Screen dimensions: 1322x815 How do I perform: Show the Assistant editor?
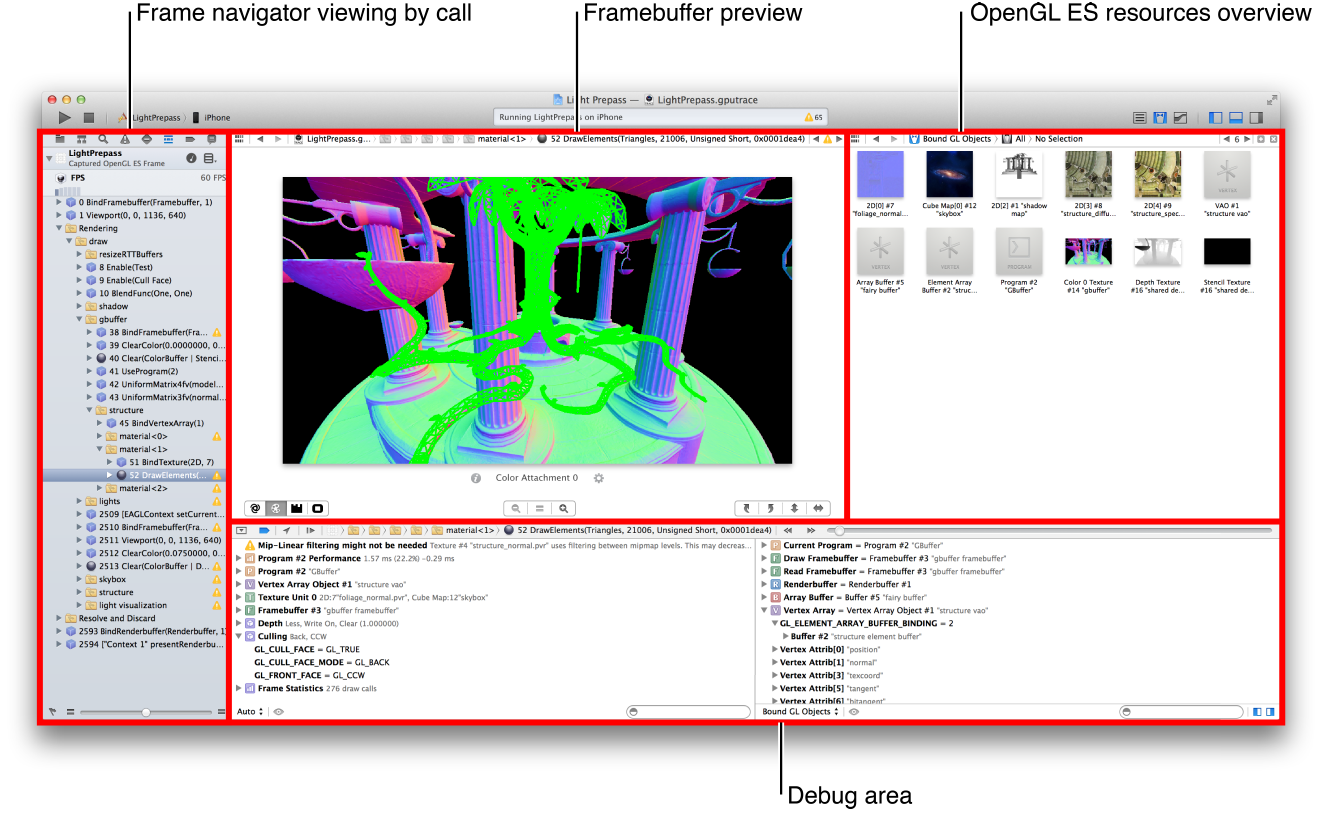pos(1160,118)
